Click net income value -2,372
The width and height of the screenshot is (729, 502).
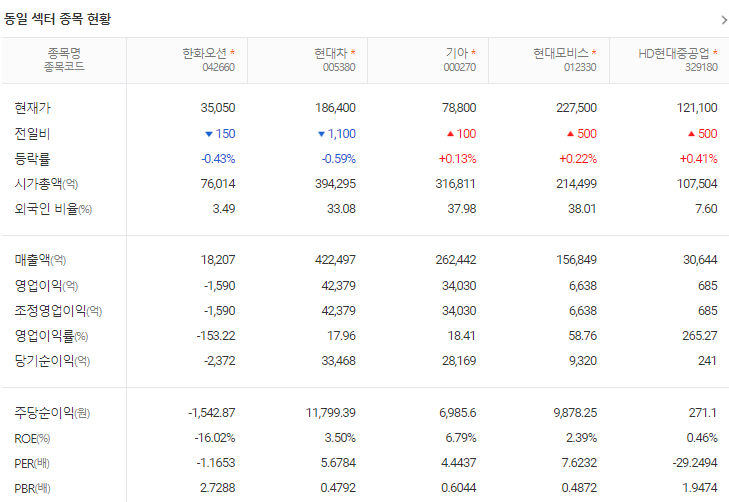tap(219, 361)
